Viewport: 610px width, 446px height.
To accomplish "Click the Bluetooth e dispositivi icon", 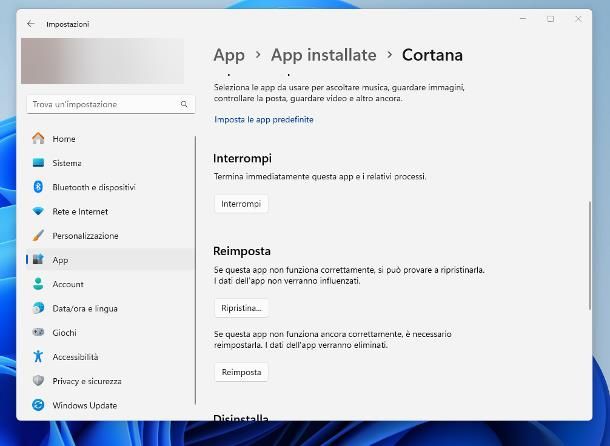I will pos(38,187).
